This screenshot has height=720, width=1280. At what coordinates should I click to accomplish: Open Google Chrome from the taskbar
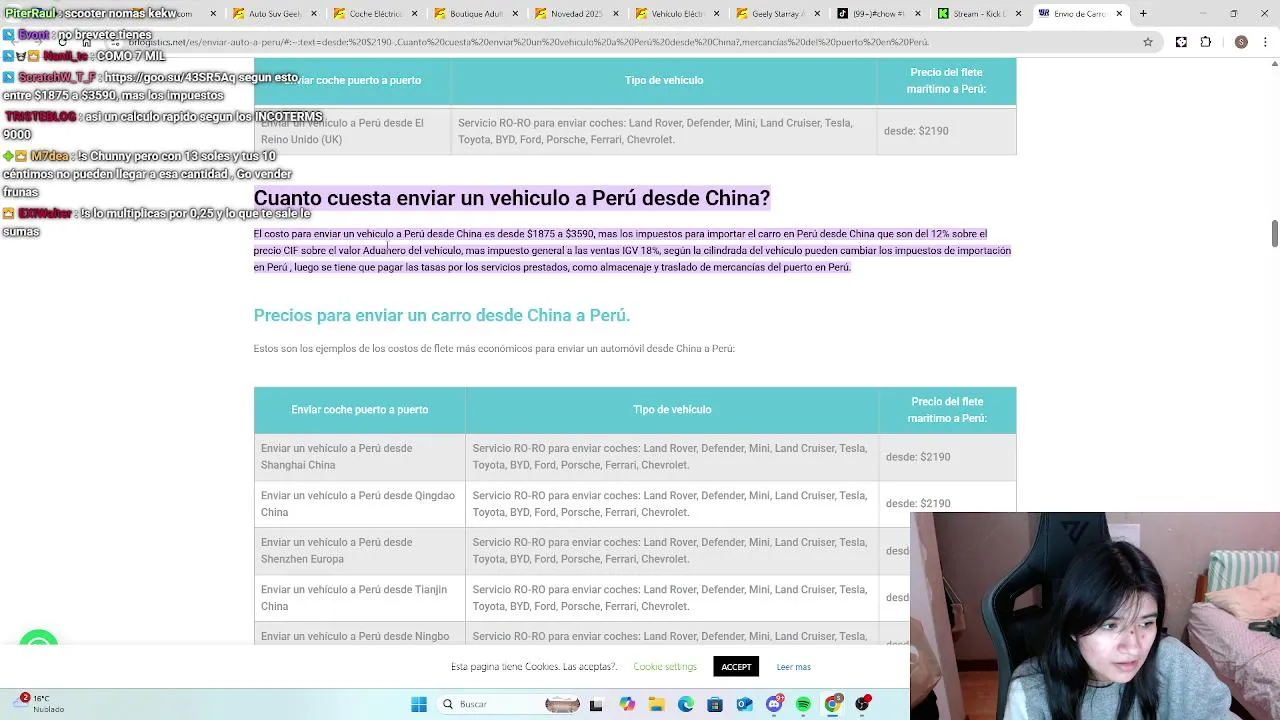[833, 704]
